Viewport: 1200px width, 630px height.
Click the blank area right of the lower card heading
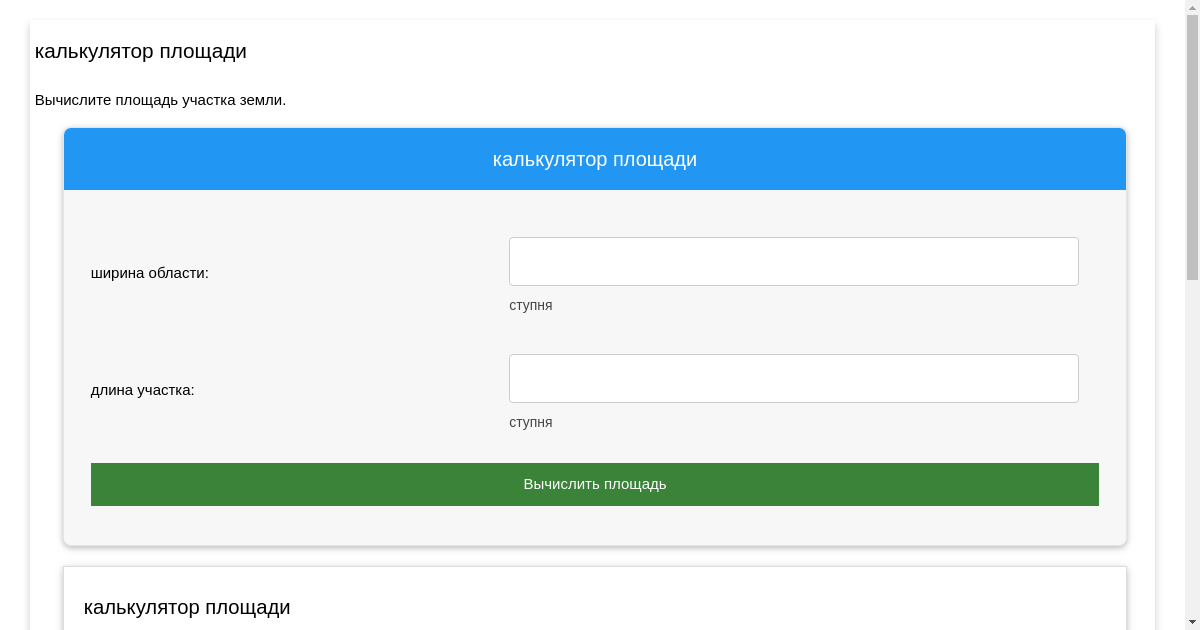tap(700, 607)
